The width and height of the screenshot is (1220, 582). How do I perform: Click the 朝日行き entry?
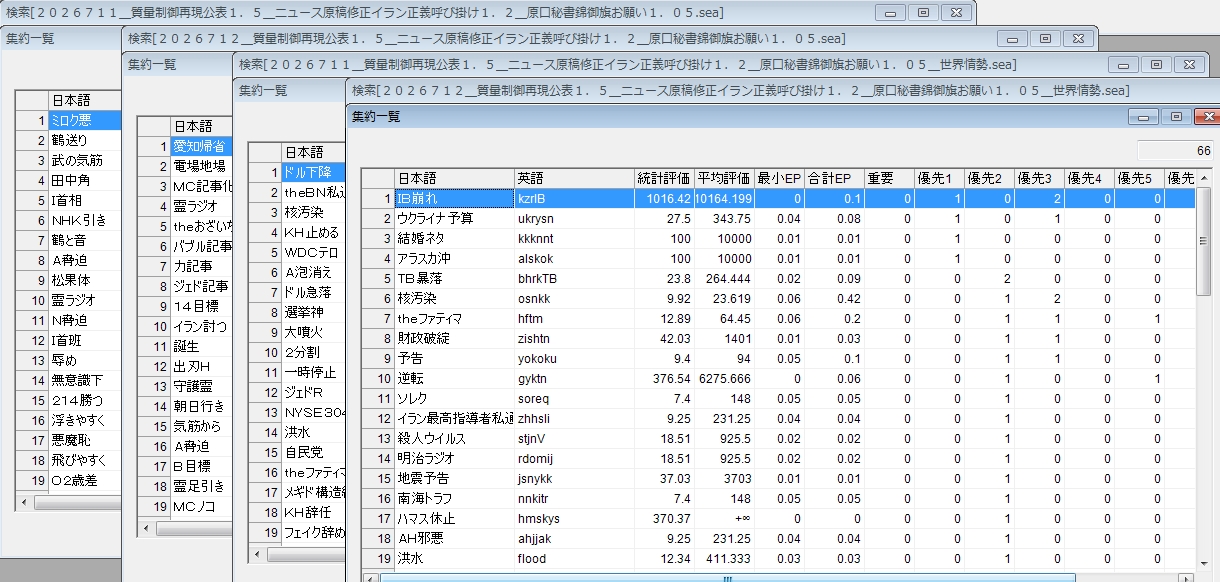[201, 406]
